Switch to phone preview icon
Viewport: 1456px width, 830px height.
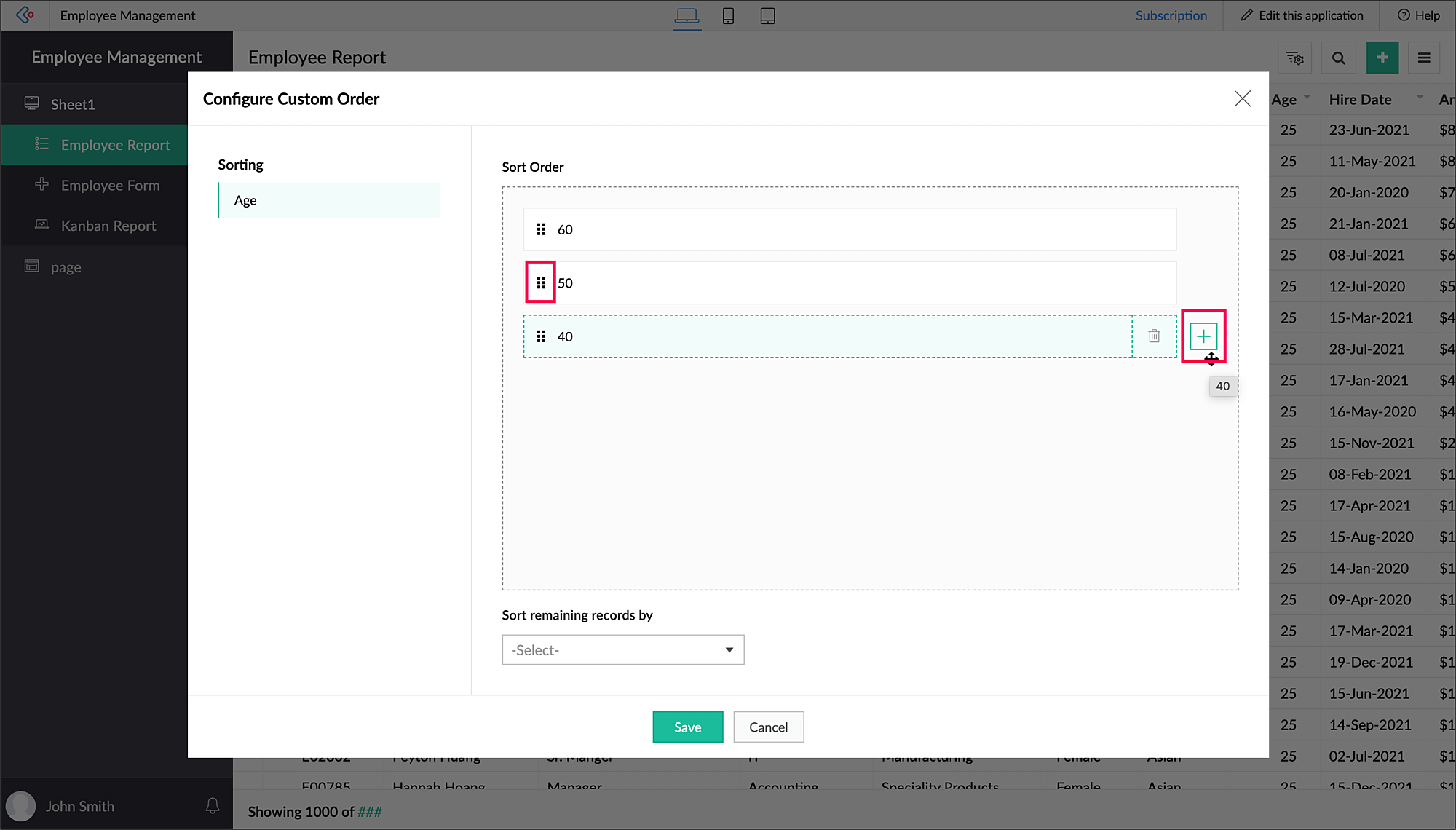[727, 15]
